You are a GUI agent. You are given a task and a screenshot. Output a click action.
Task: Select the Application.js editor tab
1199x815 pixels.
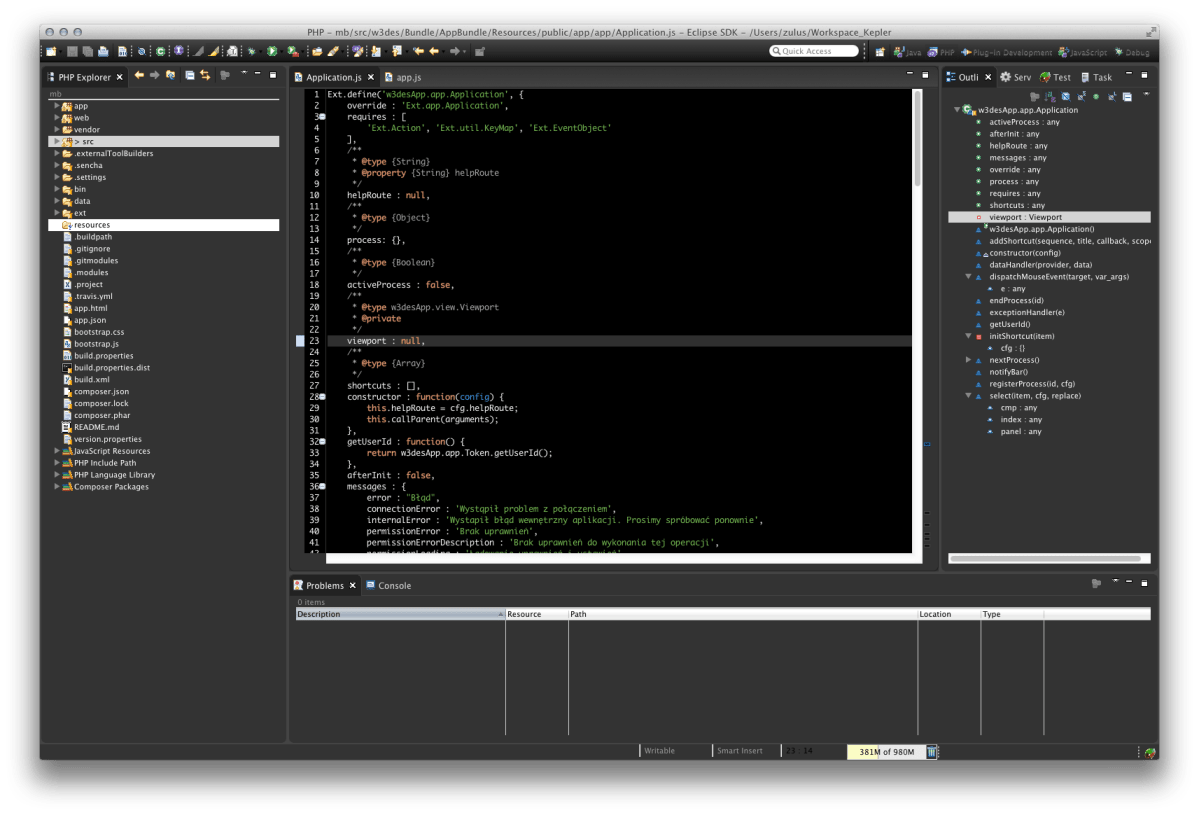click(x=333, y=77)
